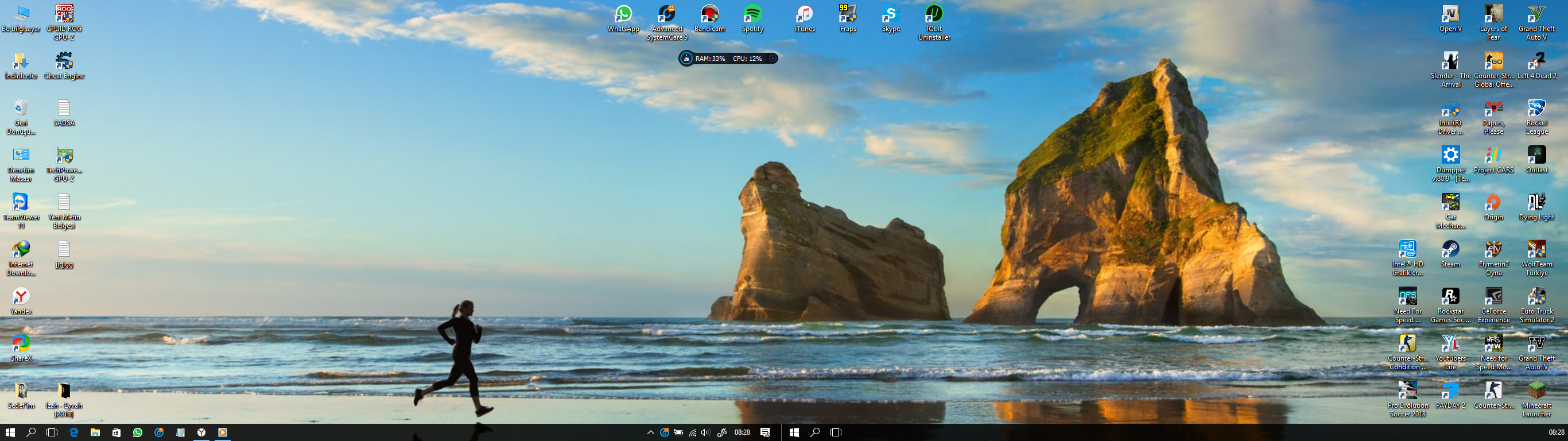Open the WhatsApp desktop shortcut

tap(623, 18)
